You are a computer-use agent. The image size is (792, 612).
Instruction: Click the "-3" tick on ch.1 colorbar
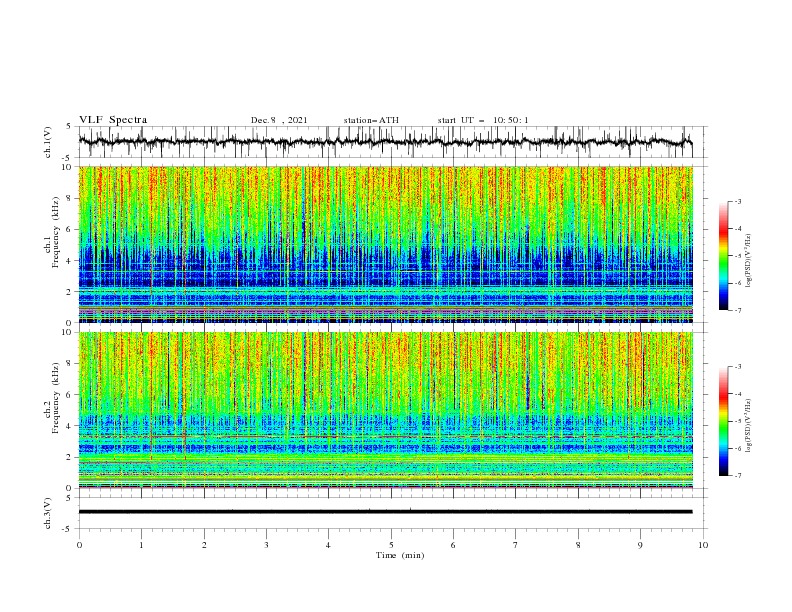(737, 201)
